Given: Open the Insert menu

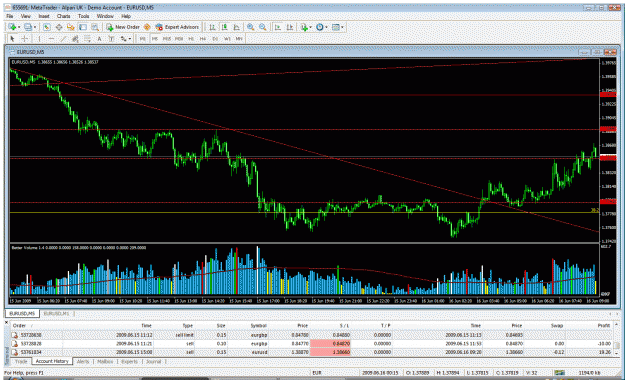Looking at the screenshot, I should (x=44, y=16).
